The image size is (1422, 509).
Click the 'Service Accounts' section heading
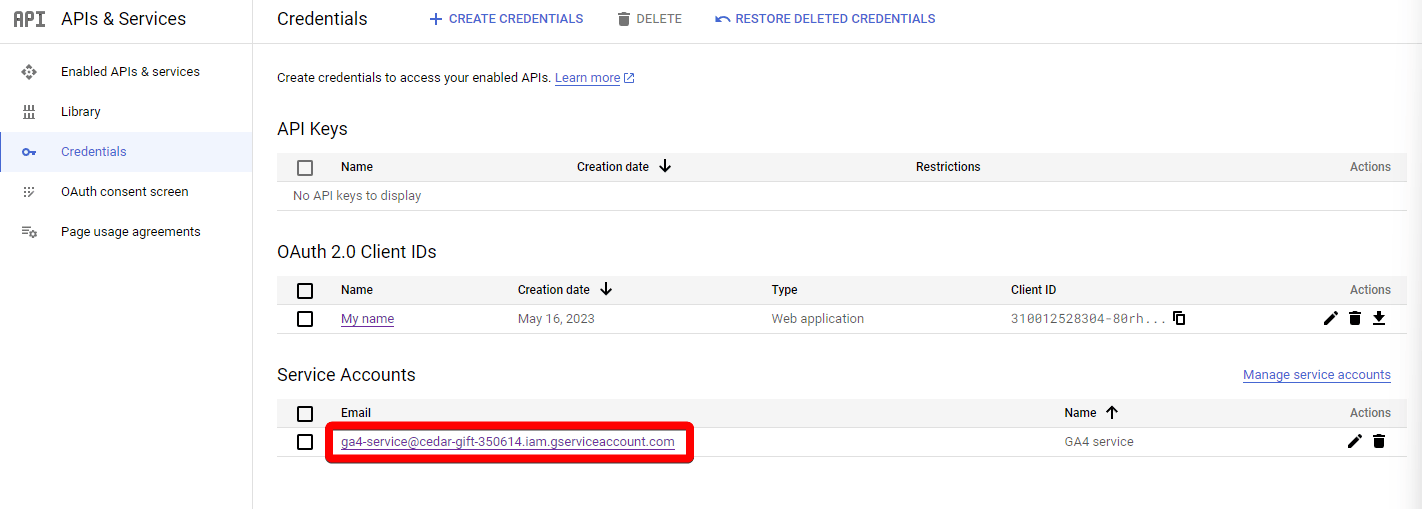(x=346, y=375)
